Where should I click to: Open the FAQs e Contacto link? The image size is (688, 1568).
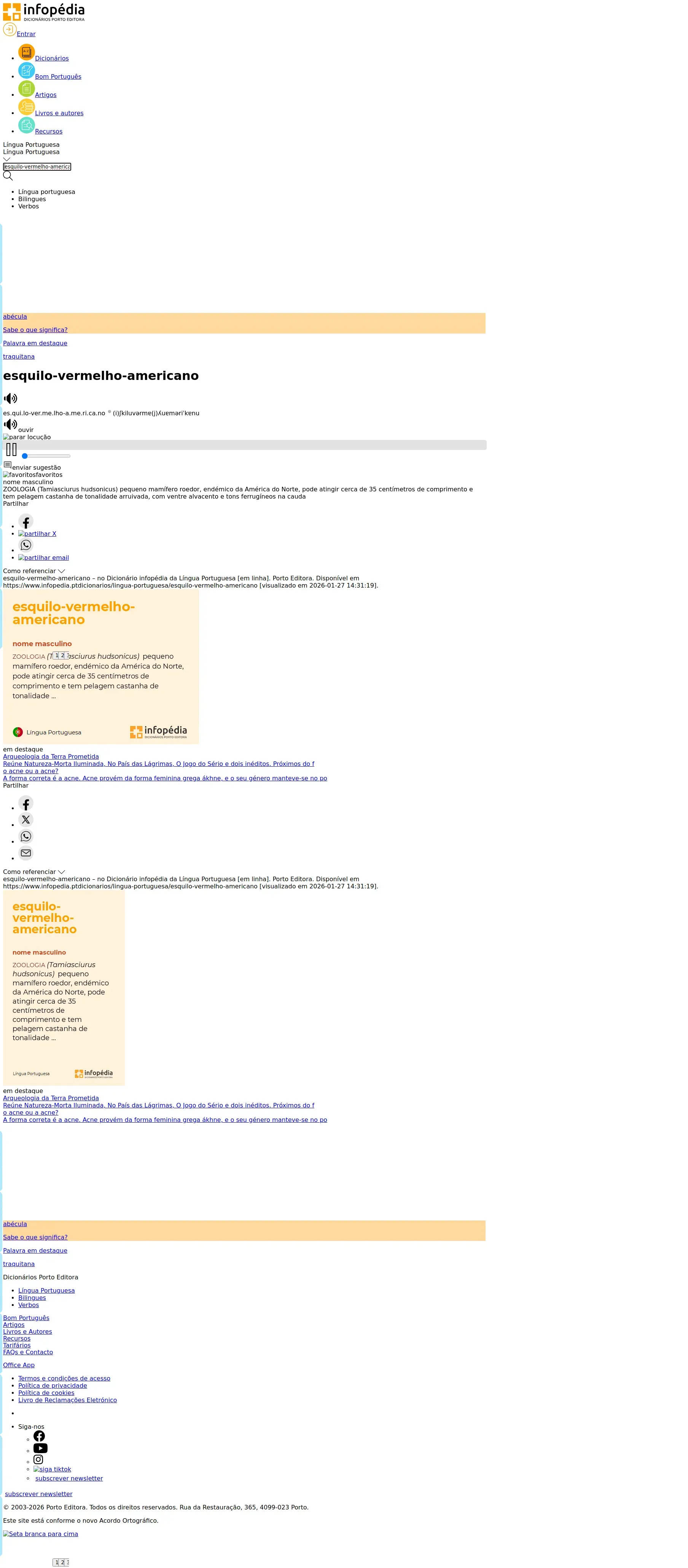point(28,1352)
